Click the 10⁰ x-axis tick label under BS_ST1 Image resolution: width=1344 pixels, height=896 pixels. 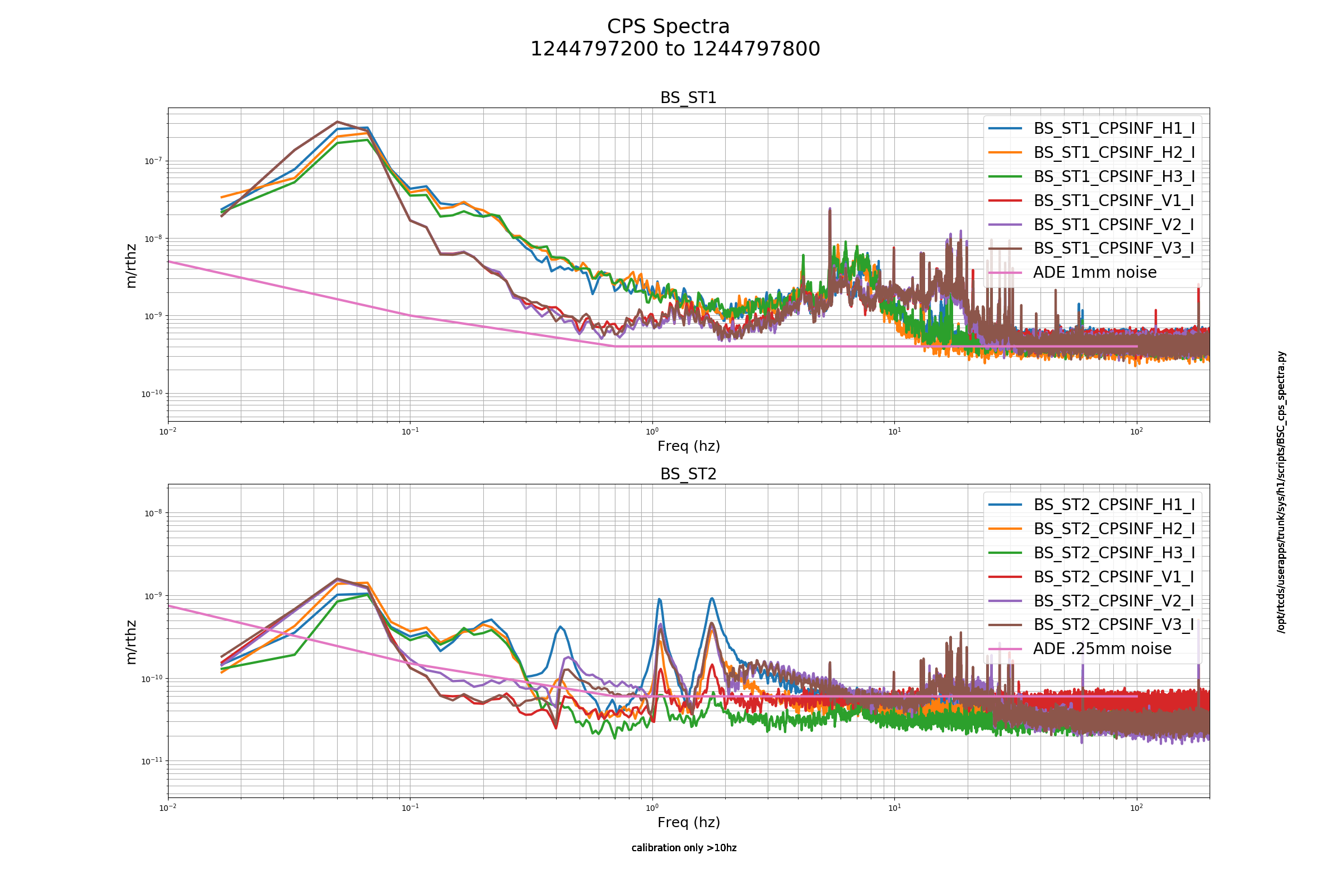point(652,431)
